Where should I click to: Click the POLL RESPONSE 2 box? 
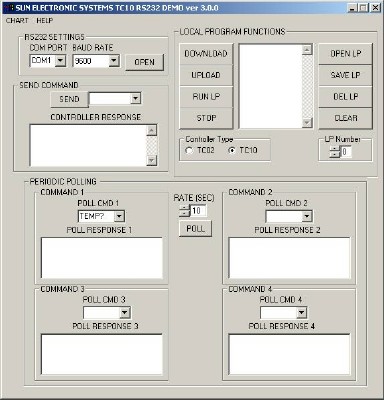pos(289,258)
